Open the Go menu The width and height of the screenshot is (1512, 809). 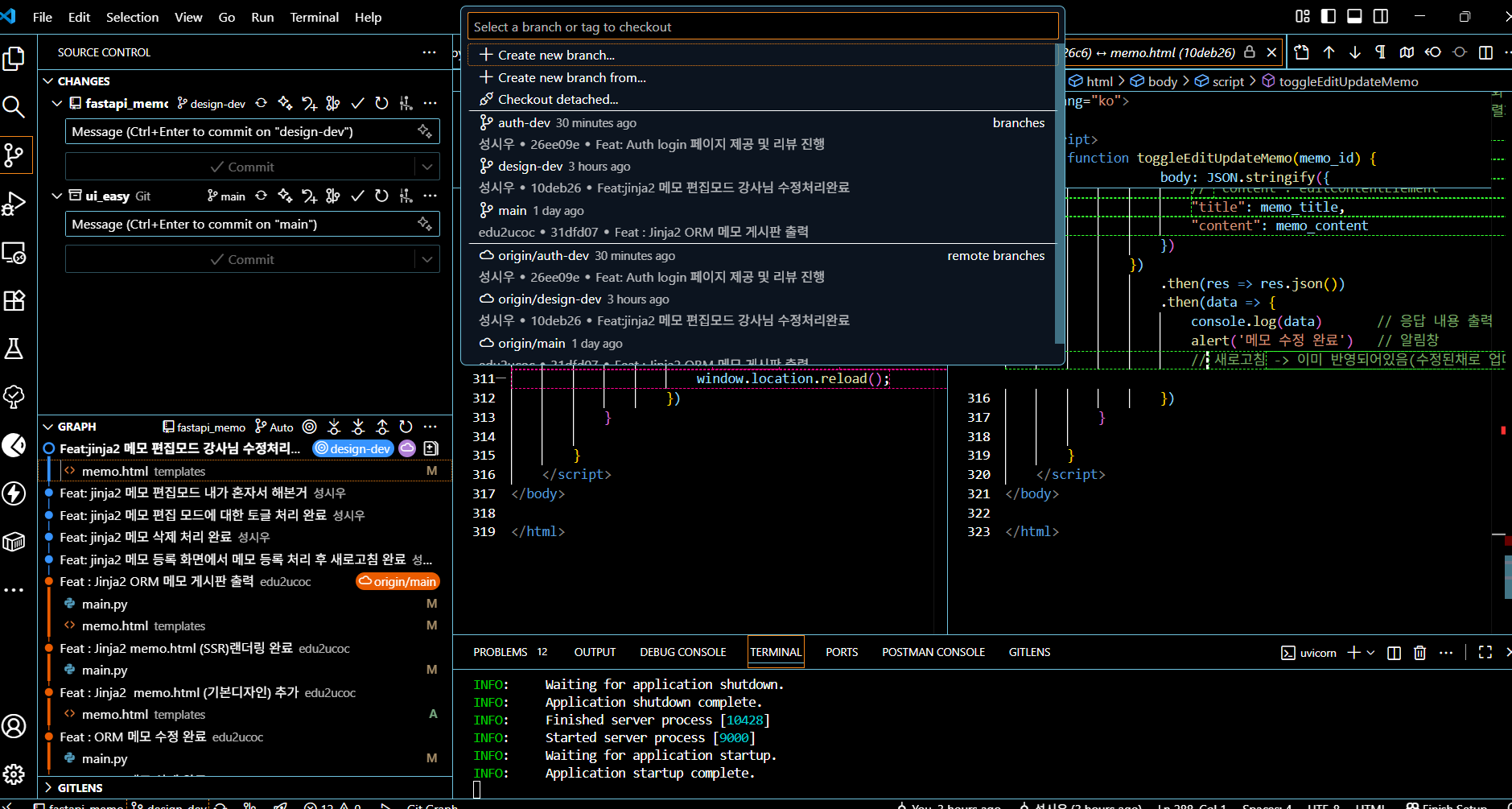click(x=227, y=17)
